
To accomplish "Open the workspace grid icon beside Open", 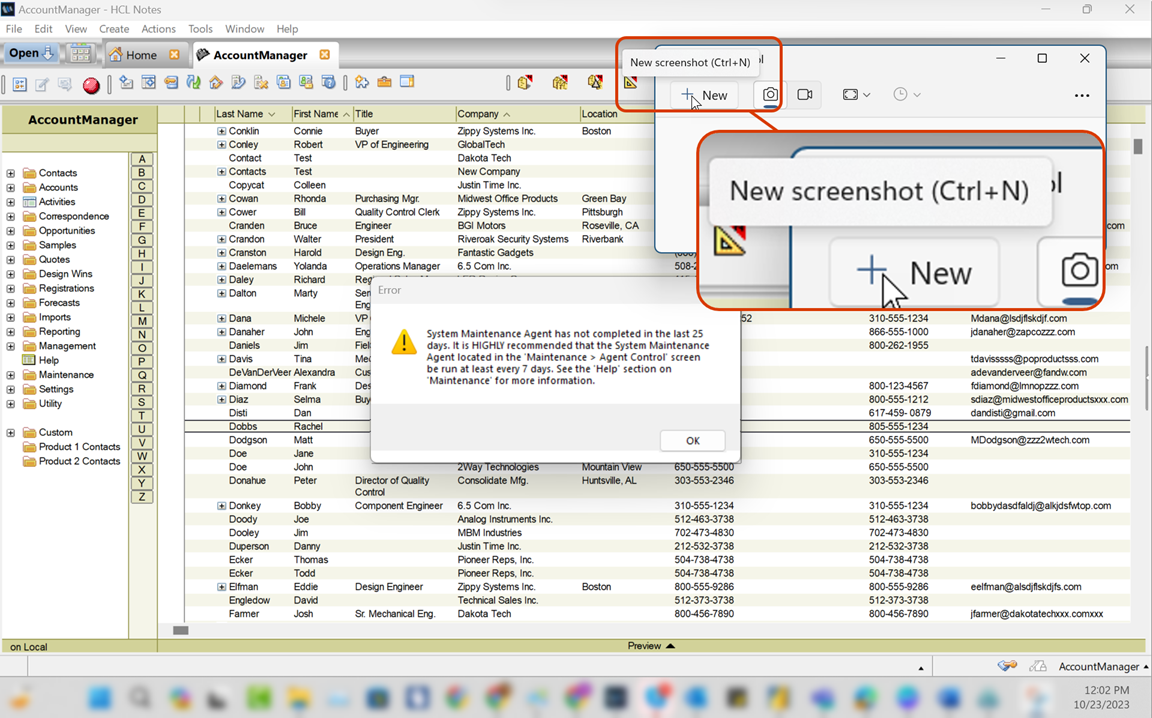I will 81,54.
